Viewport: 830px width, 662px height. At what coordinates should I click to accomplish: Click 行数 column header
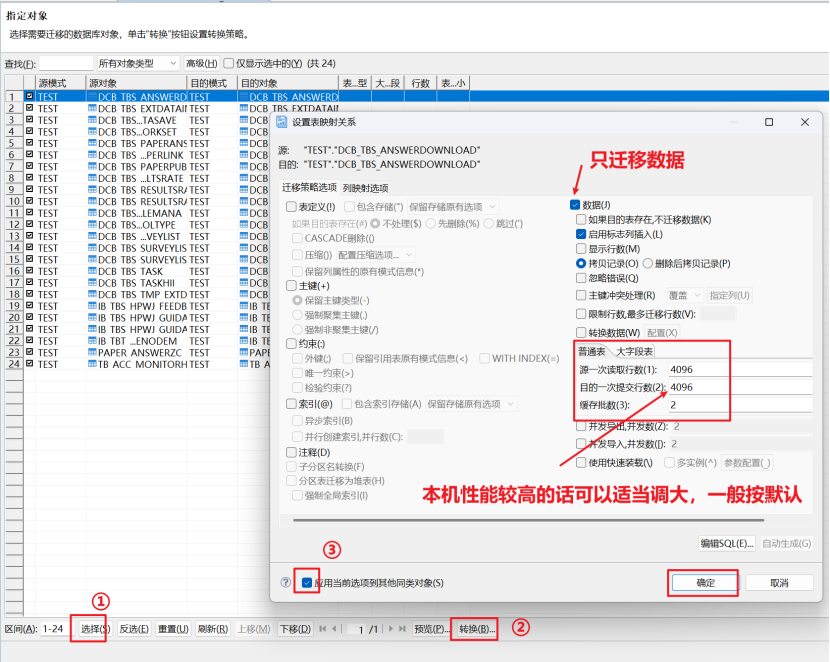pyautogui.click(x=420, y=83)
